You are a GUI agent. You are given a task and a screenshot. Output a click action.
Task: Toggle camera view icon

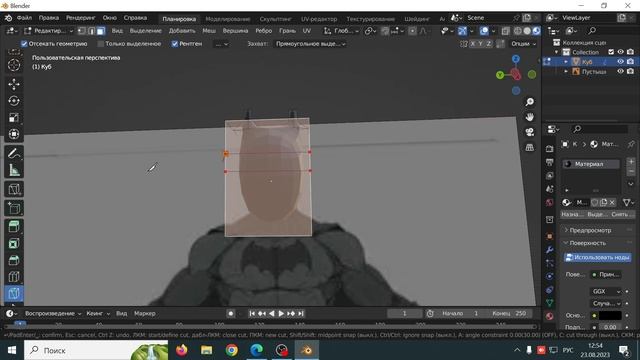[529, 132]
